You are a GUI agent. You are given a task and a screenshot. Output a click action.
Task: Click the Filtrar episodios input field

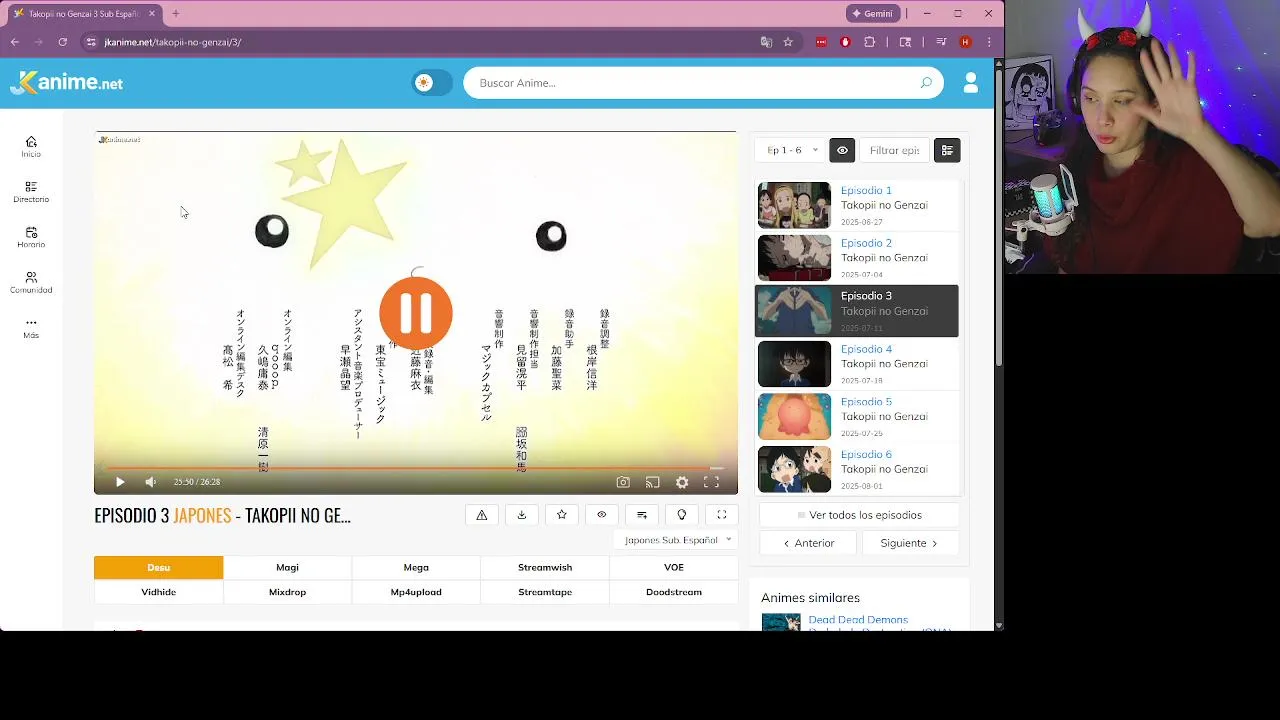[894, 150]
